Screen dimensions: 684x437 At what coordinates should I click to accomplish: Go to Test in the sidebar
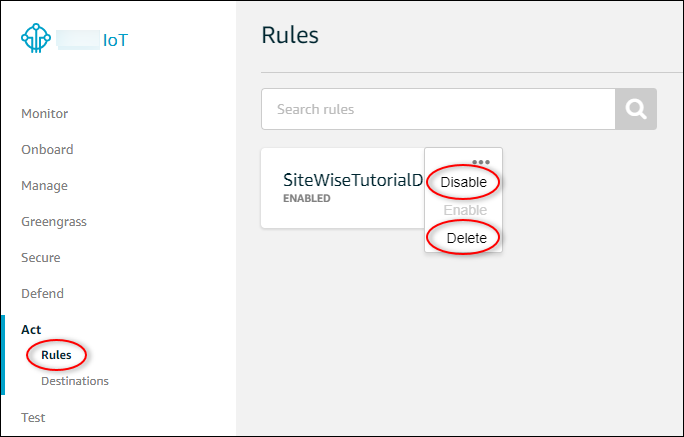pos(33,418)
